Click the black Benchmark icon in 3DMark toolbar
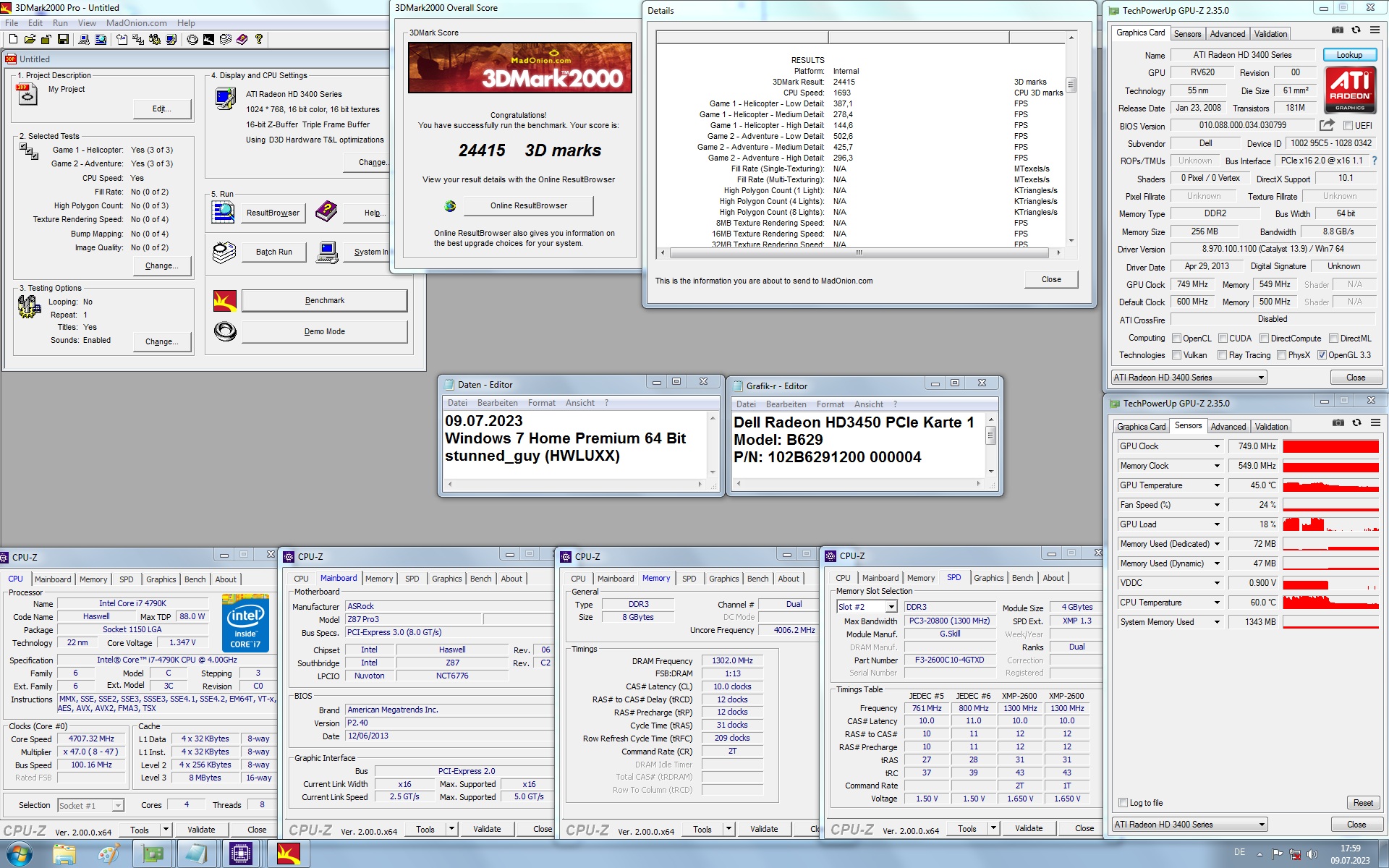This screenshot has height=868, width=1389. click(208, 39)
